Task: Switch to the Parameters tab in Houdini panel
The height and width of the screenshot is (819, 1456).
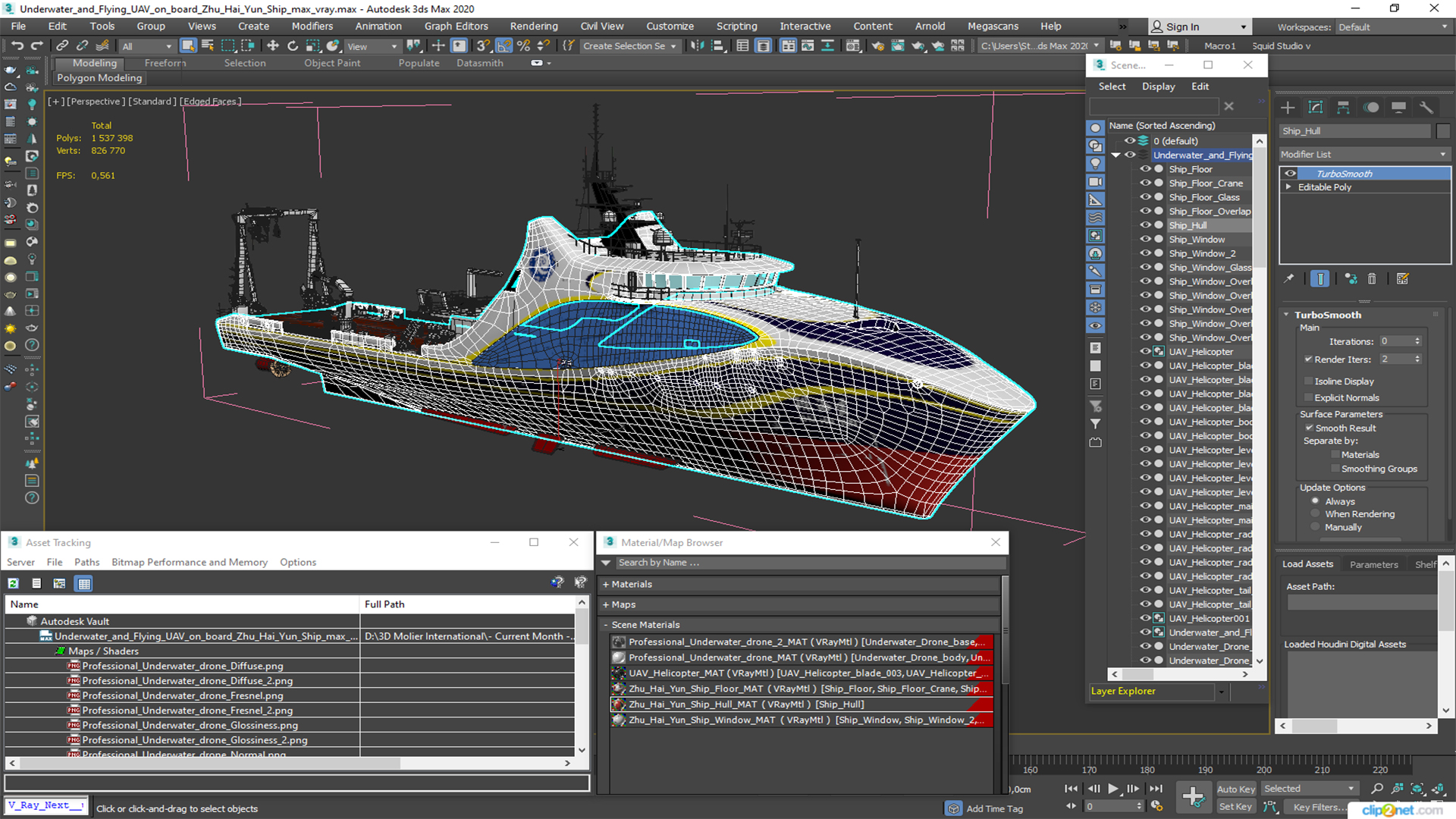Action: point(1373,564)
